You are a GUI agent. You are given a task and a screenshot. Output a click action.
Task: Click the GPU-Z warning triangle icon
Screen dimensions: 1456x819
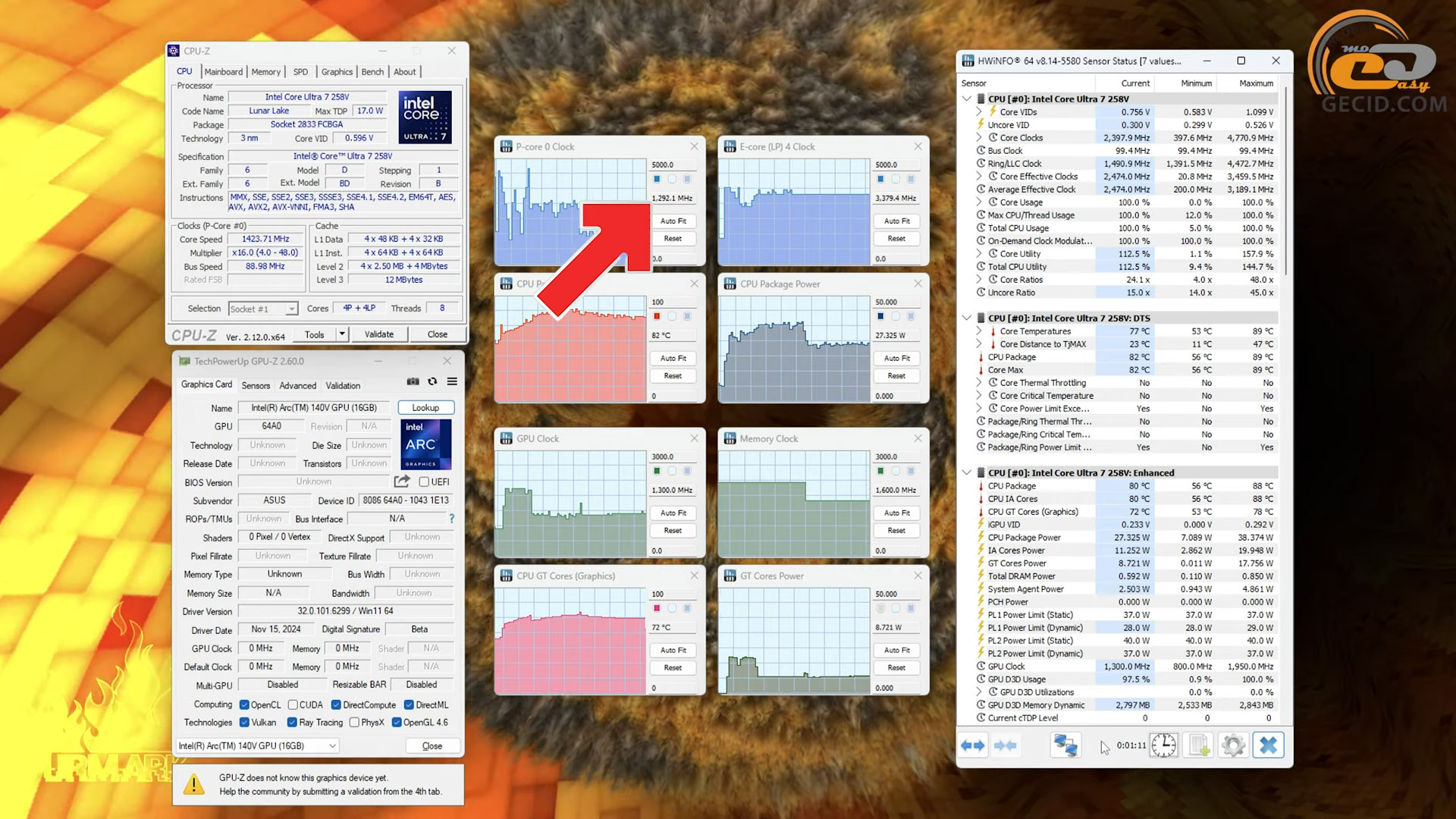194,784
